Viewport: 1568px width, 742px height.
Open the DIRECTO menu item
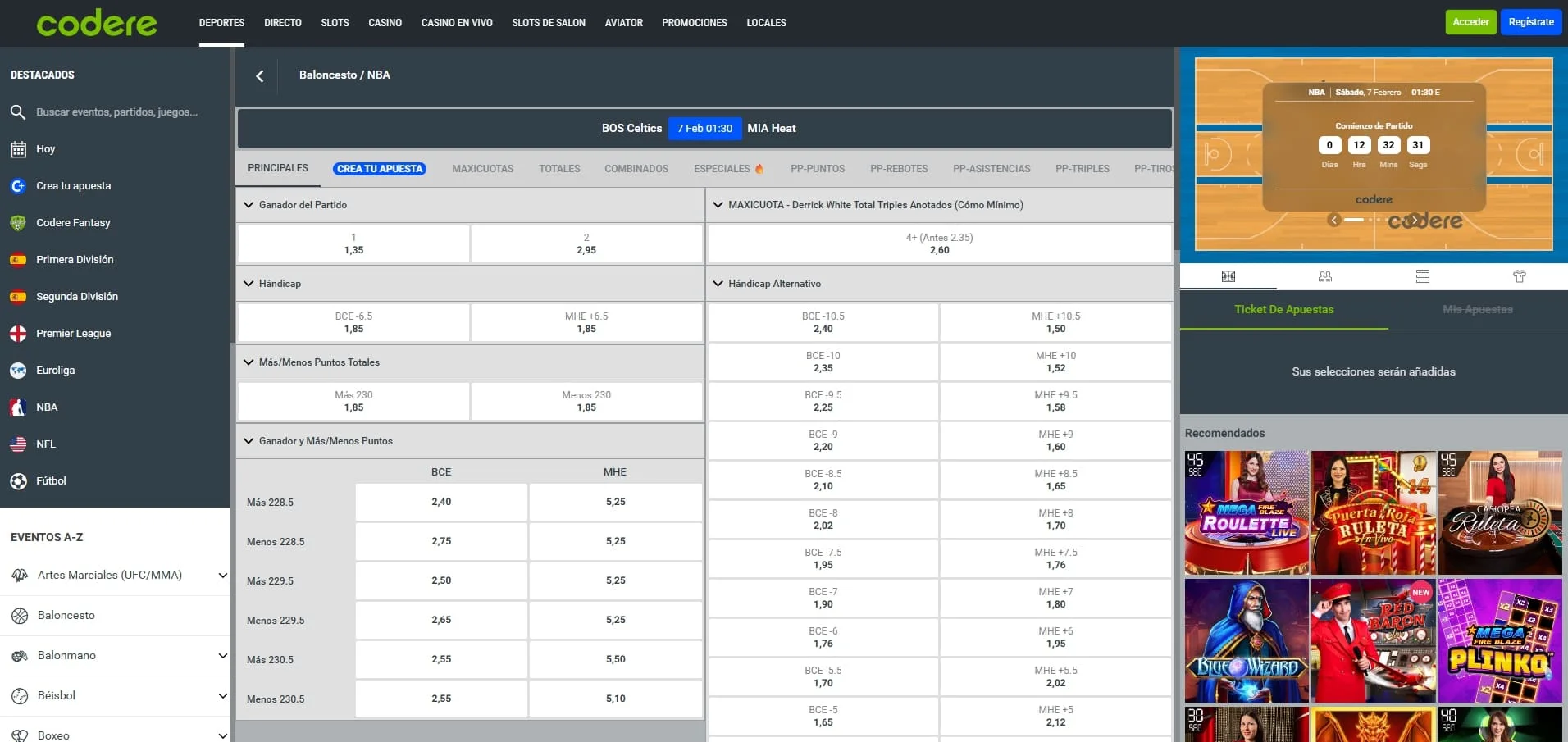(x=283, y=23)
